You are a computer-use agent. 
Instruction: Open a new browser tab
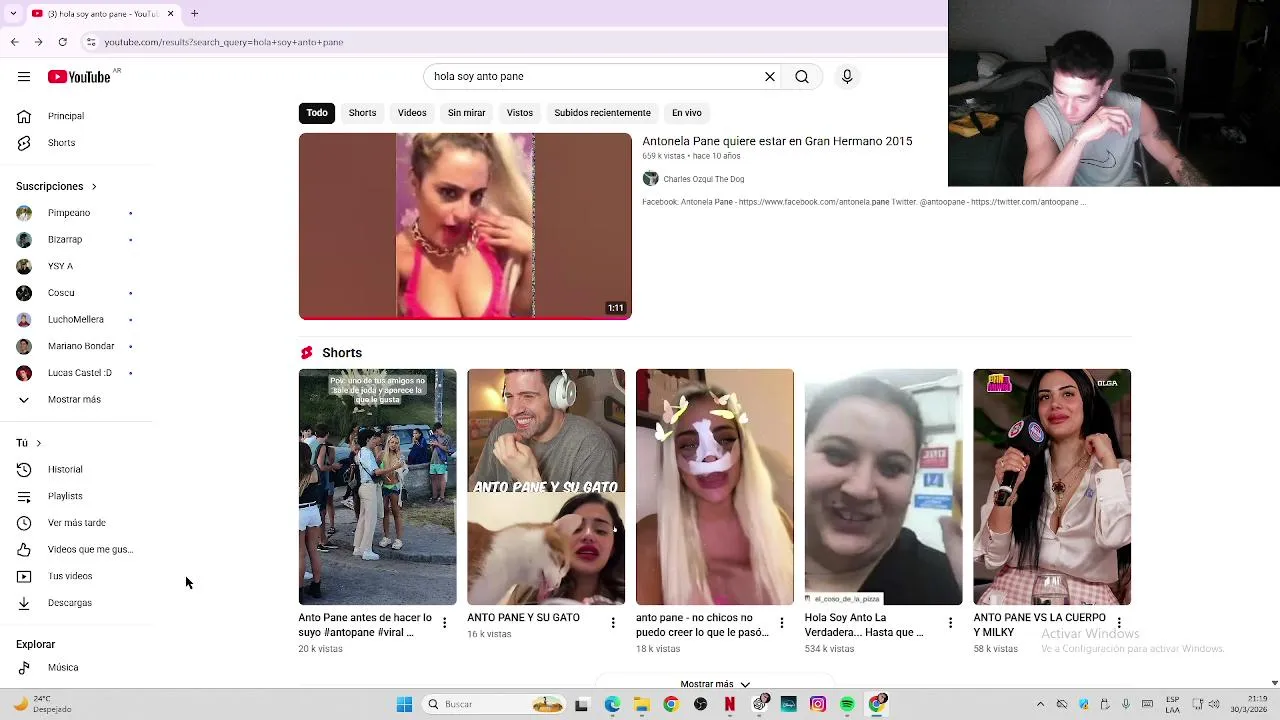[x=195, y=14]
